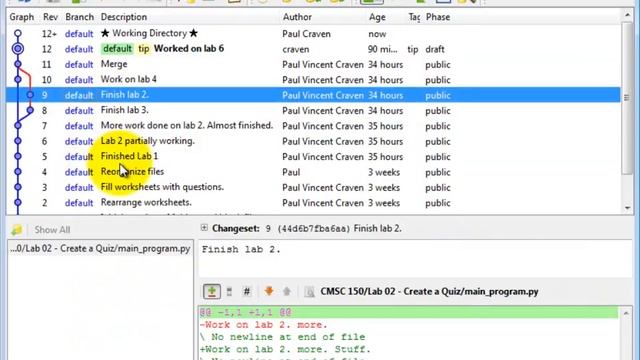Image resolution: width=640 pixels, height=360 pixels.
Task: Sort by the Graph column header
Action: [x=22, y=17]
